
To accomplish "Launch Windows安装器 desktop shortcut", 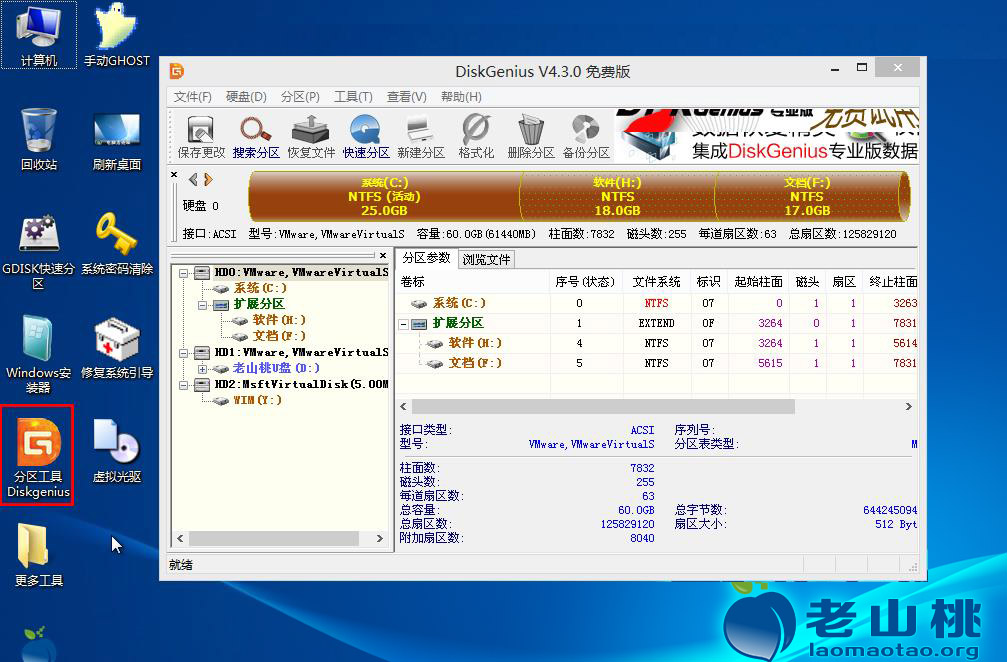I will (x=39, y=354).
